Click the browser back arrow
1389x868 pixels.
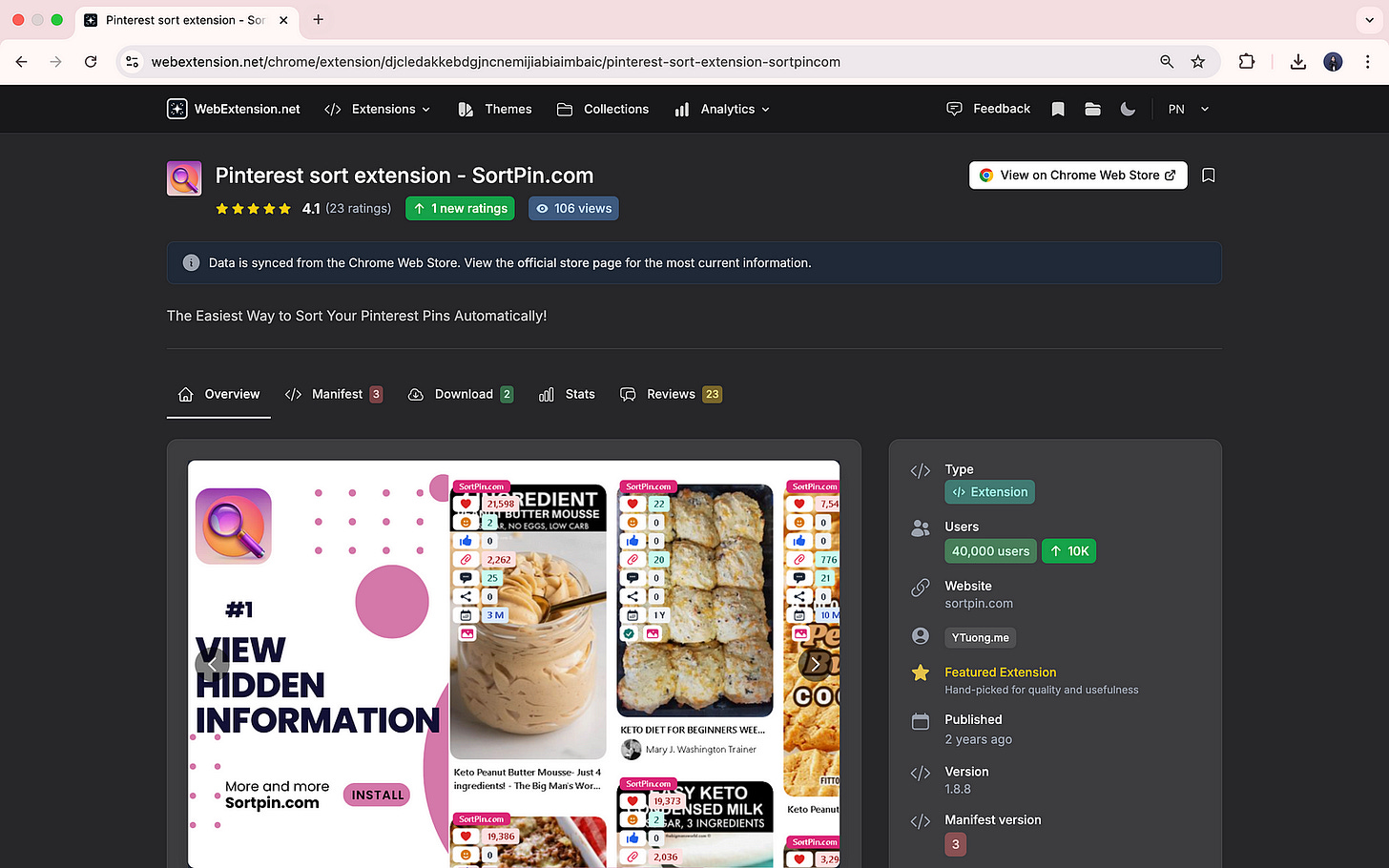(x=22, y=62)
